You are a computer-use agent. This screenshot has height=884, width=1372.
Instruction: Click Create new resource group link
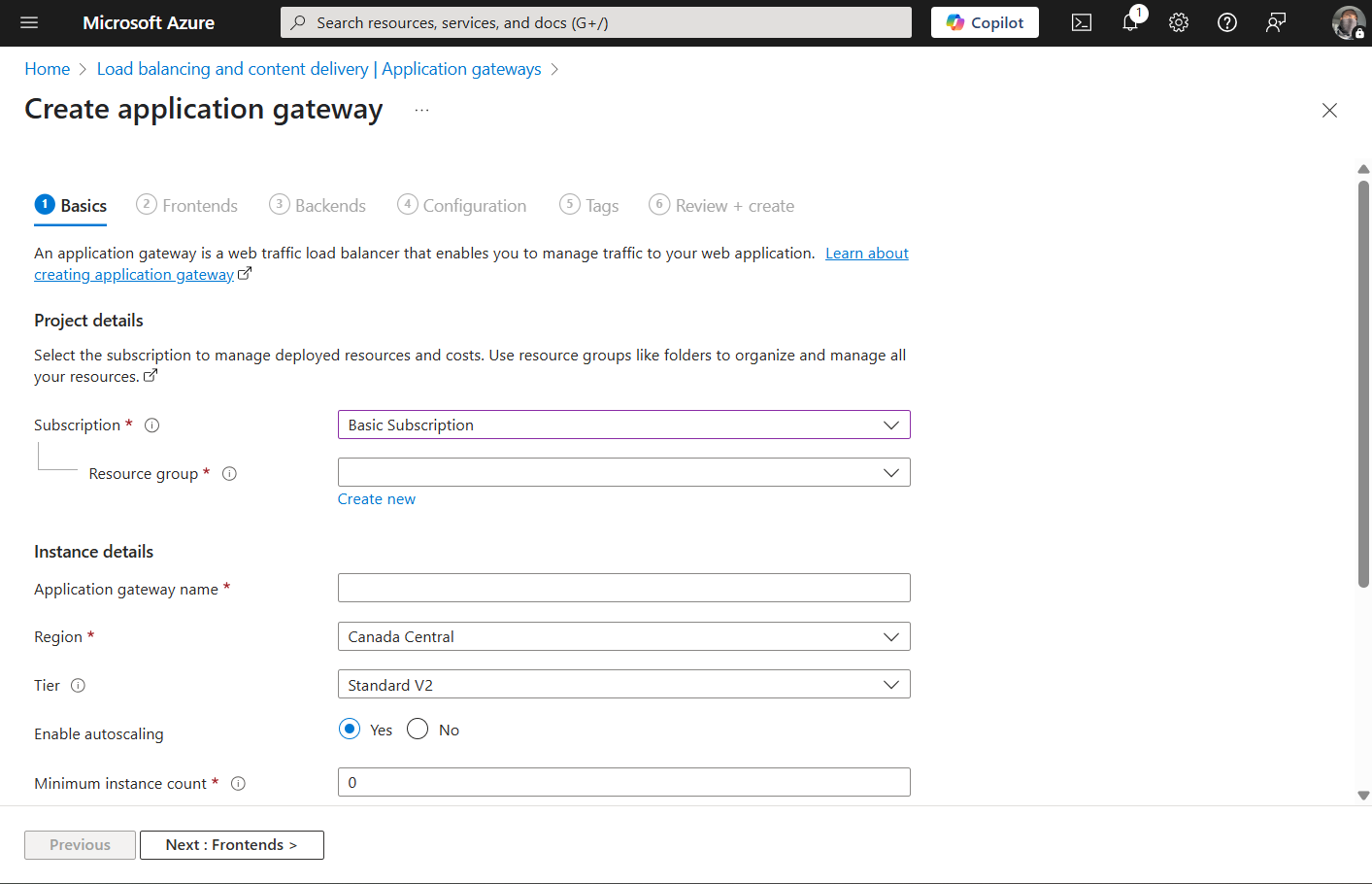point(377,498)
